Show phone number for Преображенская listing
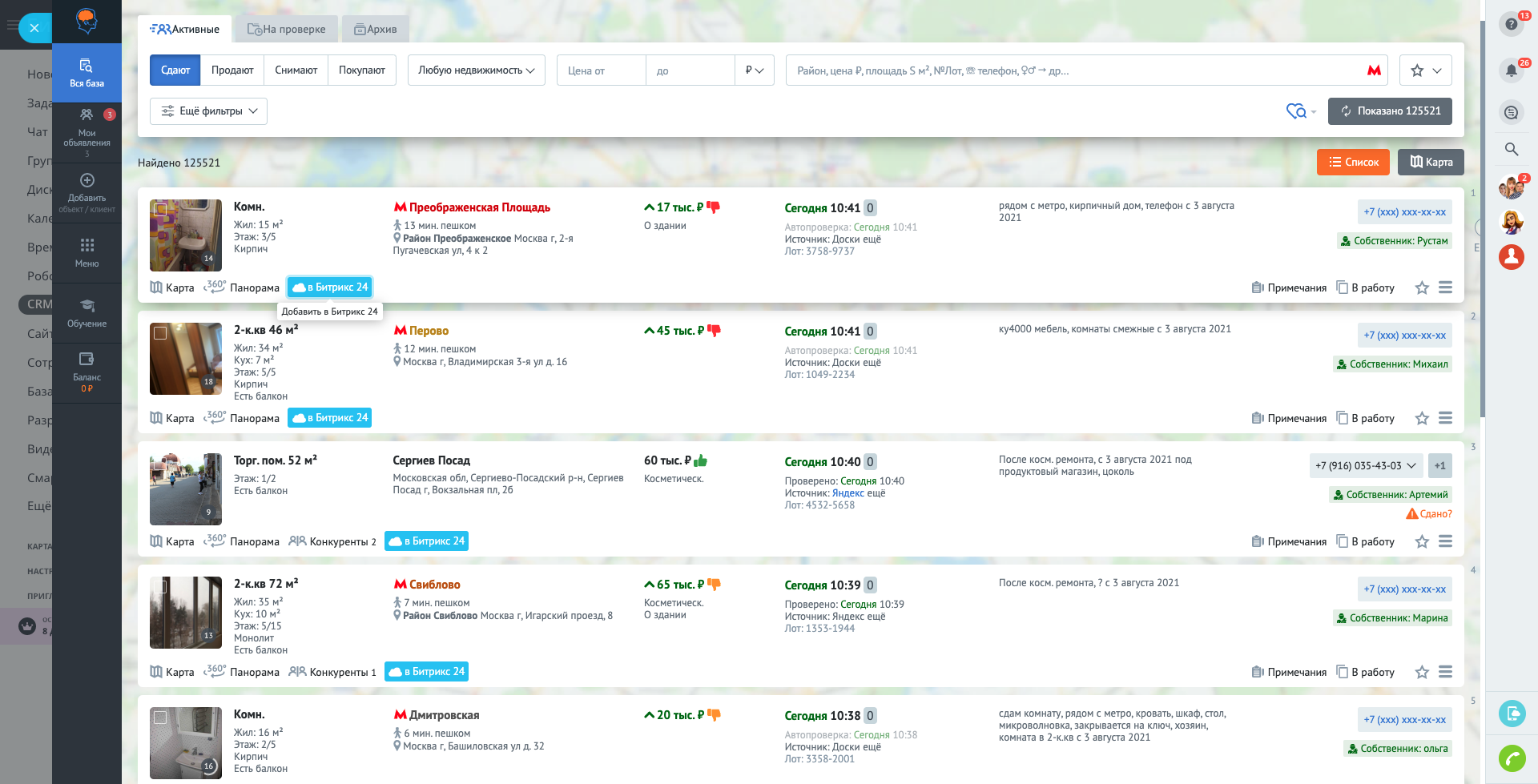The height and width of the screenshot is (784, 1538). [1405, 212]
